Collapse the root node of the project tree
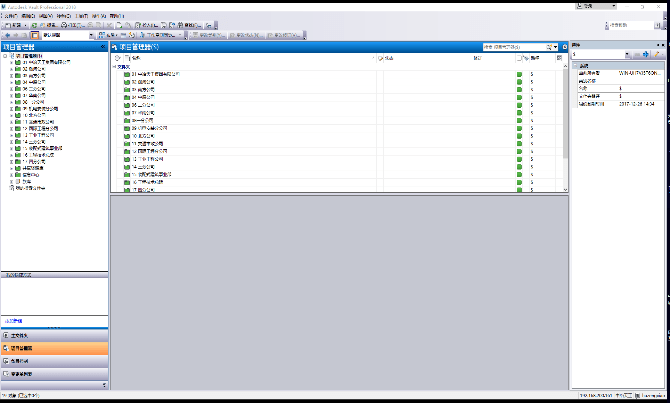The image size is (670, 403). pyautogui.click(x=5, y=56)
